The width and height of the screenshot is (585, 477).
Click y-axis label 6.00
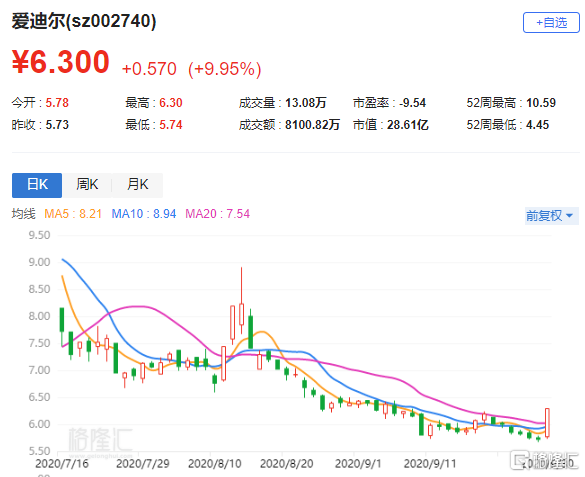pyautogui.click(x=39, y=424)
